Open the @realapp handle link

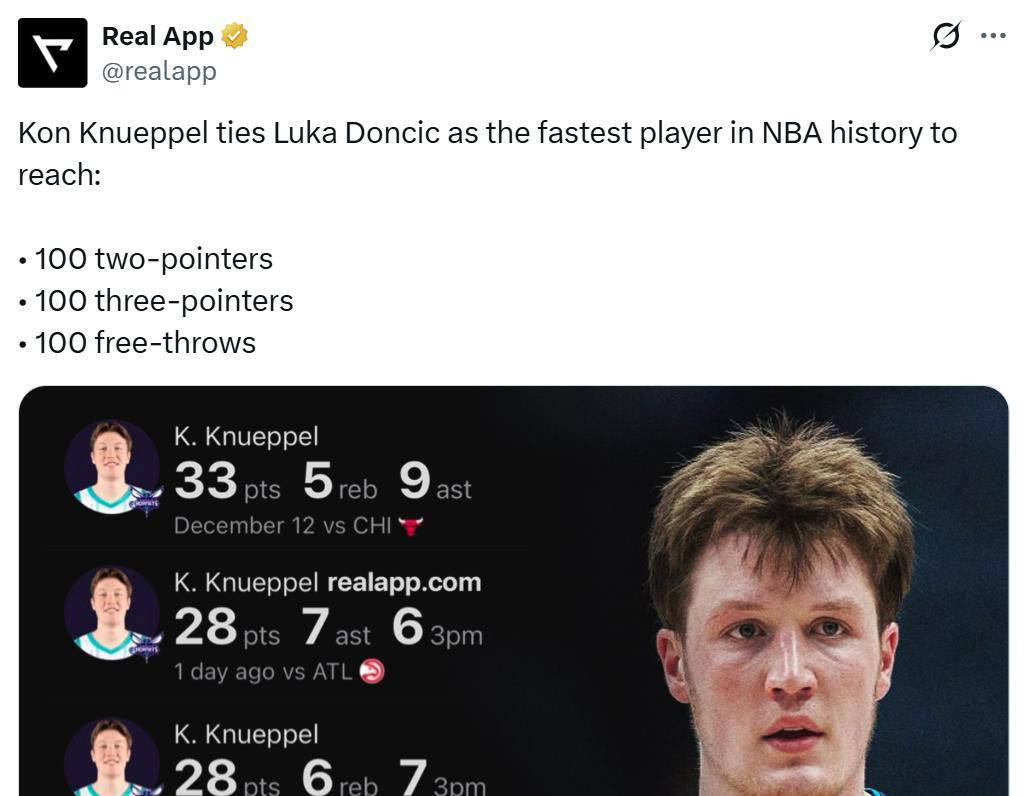(159, 71)
